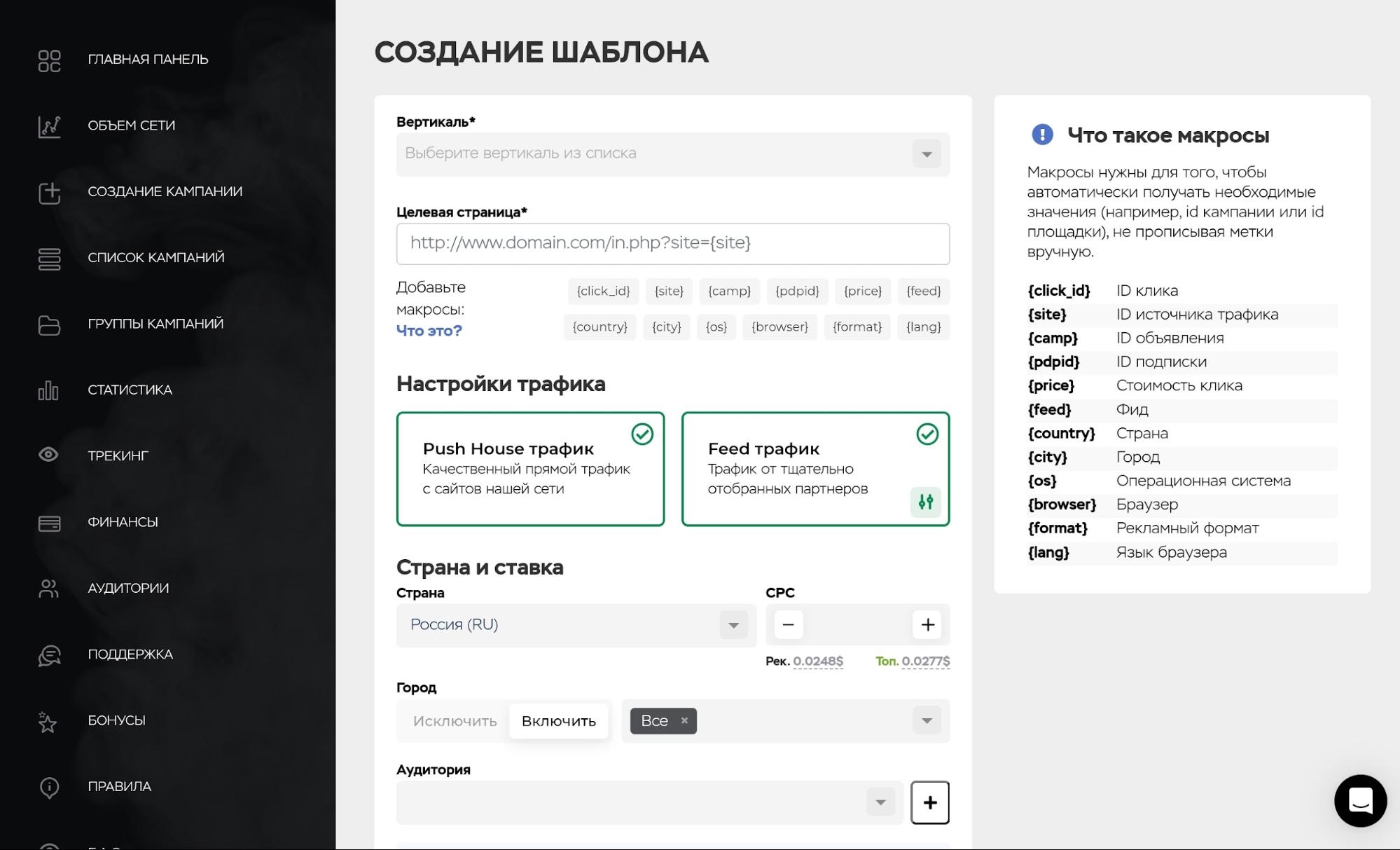
Task: Select Исключить city mode
Action: [455, 721]
